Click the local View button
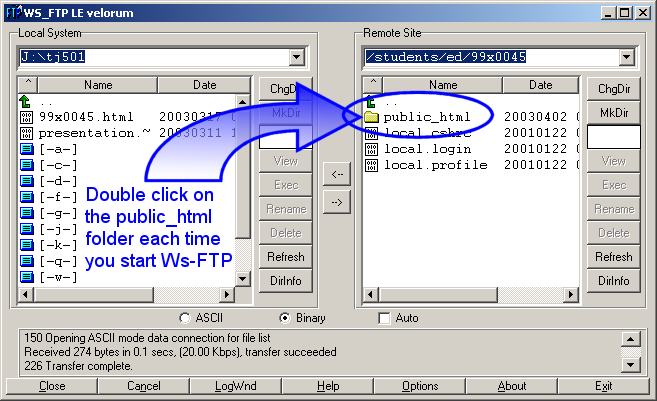Image resolution: width=657 pixels, height=401 pixels. pos(286,161)
